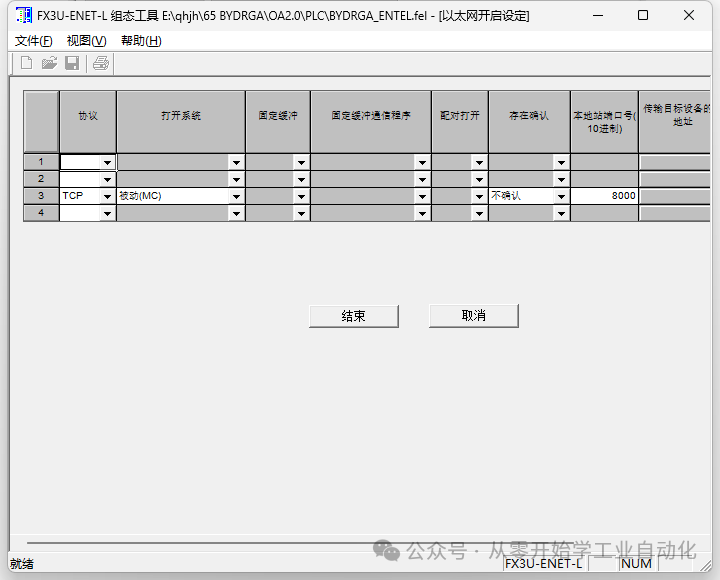The height and width of the screenshot is (580, 720).
Task: Click the Save floppy disk icon
Action: [x=72, y=63]
